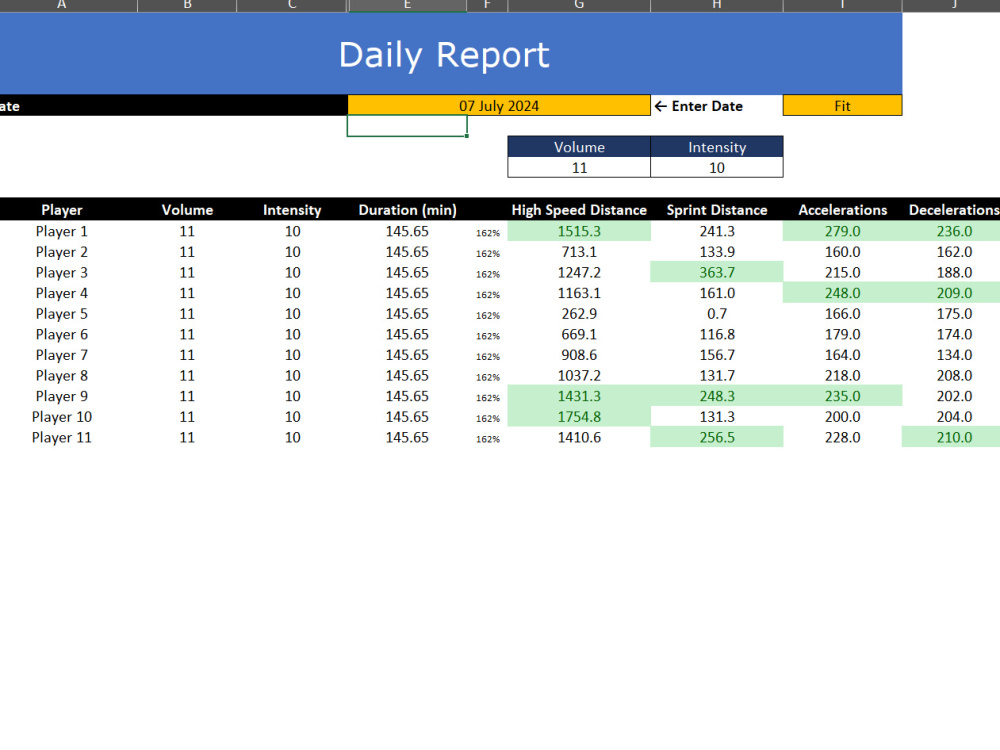The image size is (1000, 750).
Task: Click the High Speed Distance header
Action: click(x=579, y=210)
